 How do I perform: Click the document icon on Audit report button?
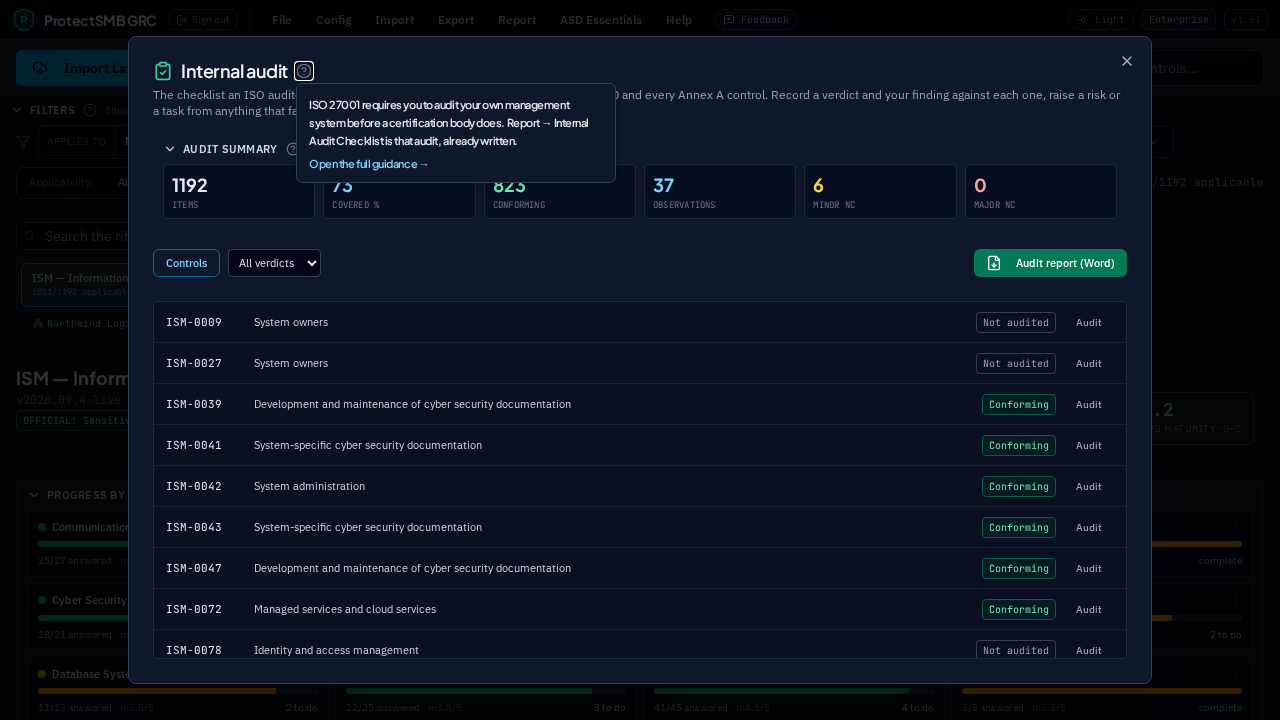994,263
